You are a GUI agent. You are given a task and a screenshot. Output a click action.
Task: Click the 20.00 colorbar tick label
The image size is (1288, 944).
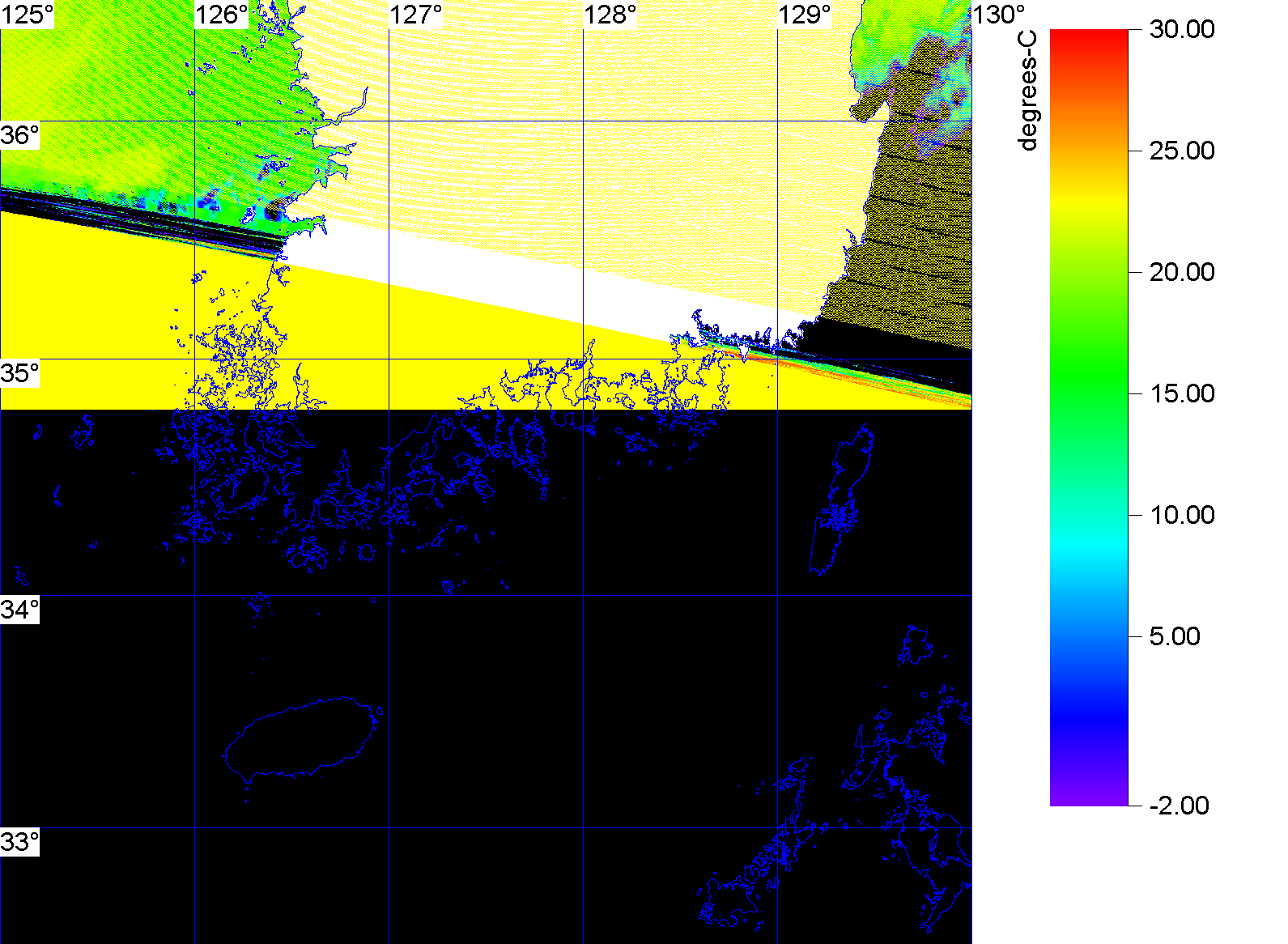[1182, 272]
